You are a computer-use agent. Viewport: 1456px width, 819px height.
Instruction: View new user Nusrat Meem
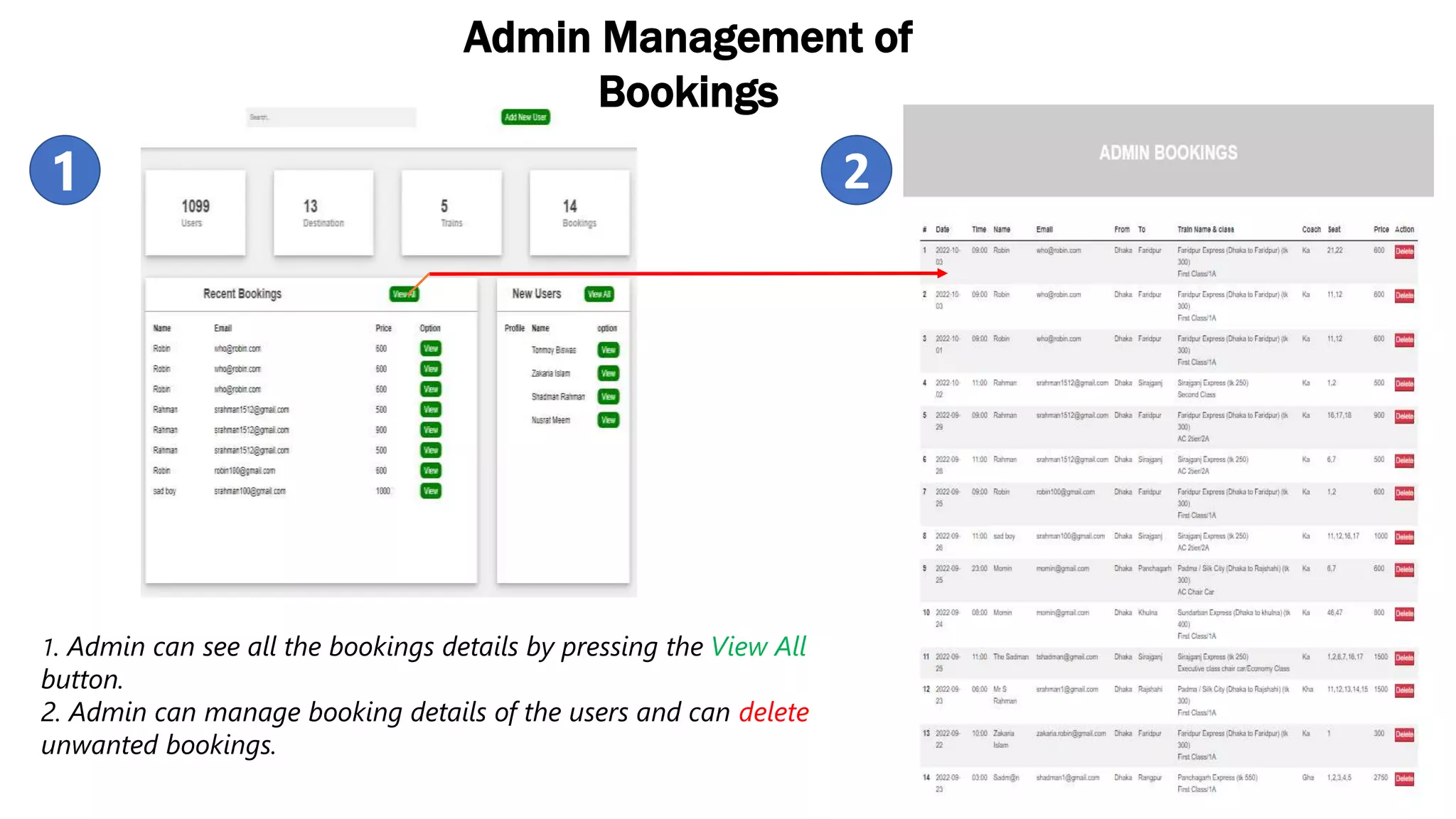[x=609, y=420]
